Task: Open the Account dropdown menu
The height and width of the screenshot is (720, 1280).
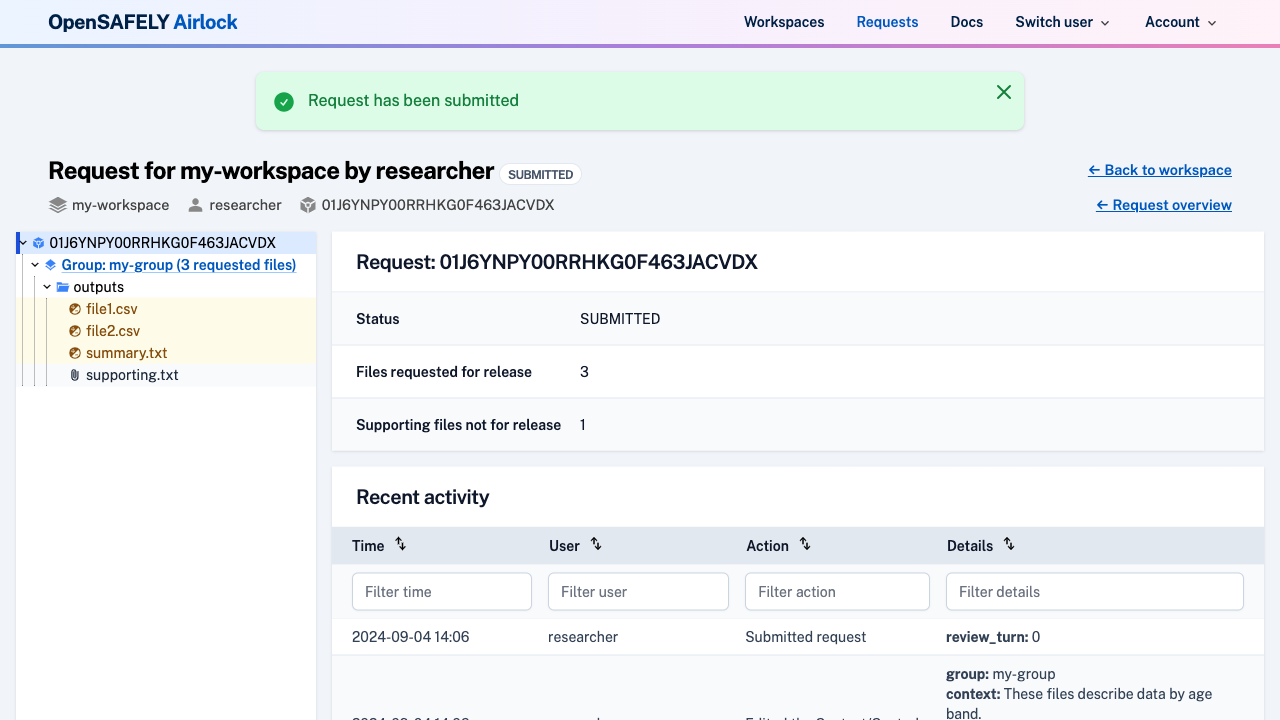Action: click(1180, 22)
